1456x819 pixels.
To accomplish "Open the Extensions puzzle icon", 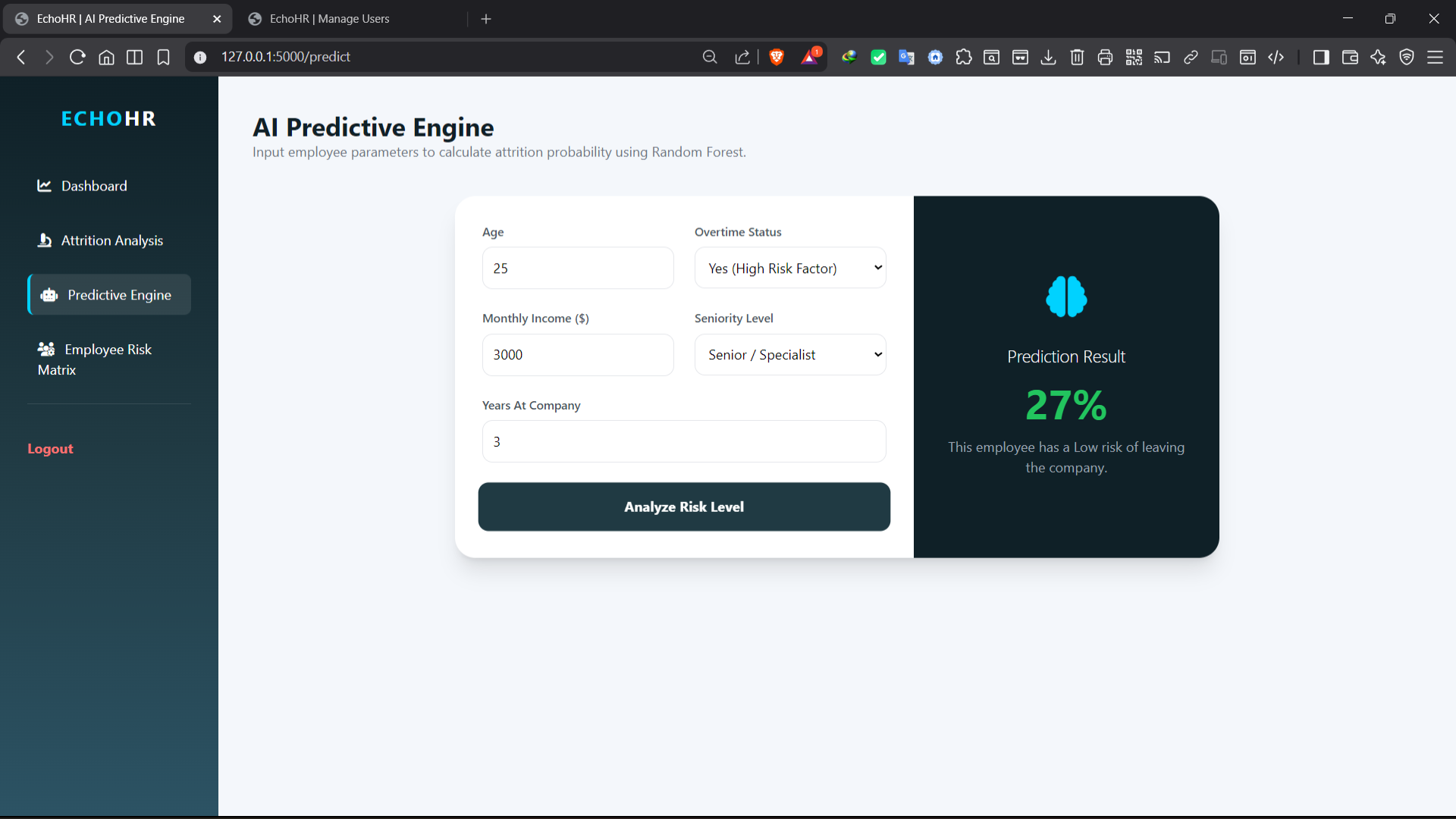I will (963, 57).
